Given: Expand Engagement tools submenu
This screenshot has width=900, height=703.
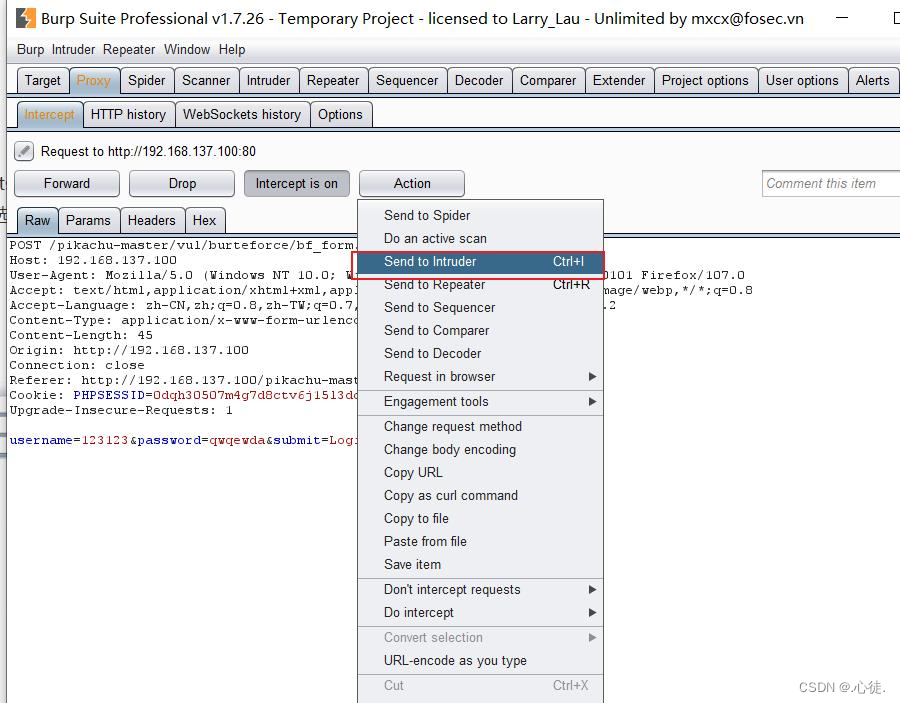Looking at the screenshot, I should point(480,402).
